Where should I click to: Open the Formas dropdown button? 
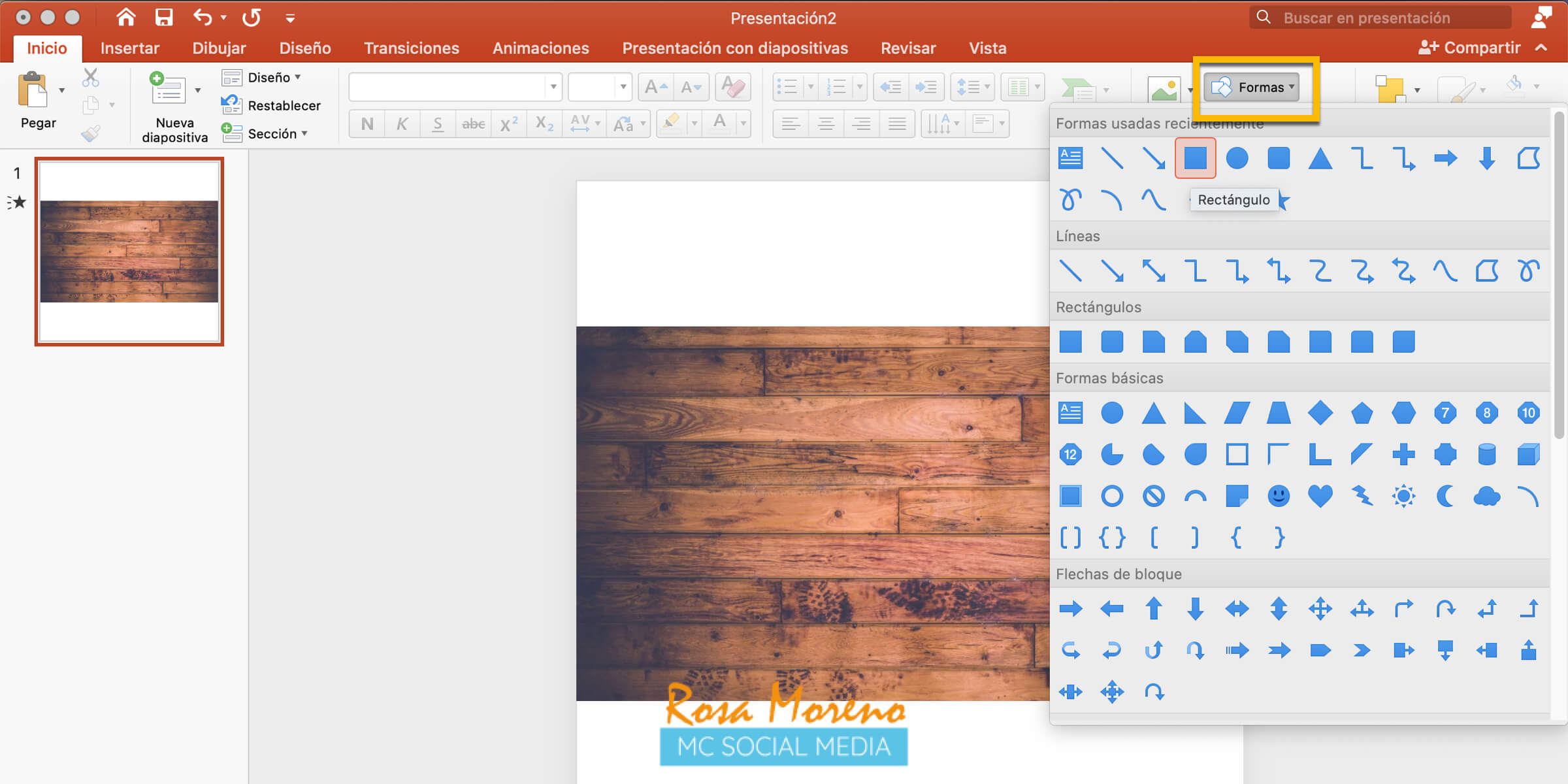pyautogui.click(x=1251, y=88)
